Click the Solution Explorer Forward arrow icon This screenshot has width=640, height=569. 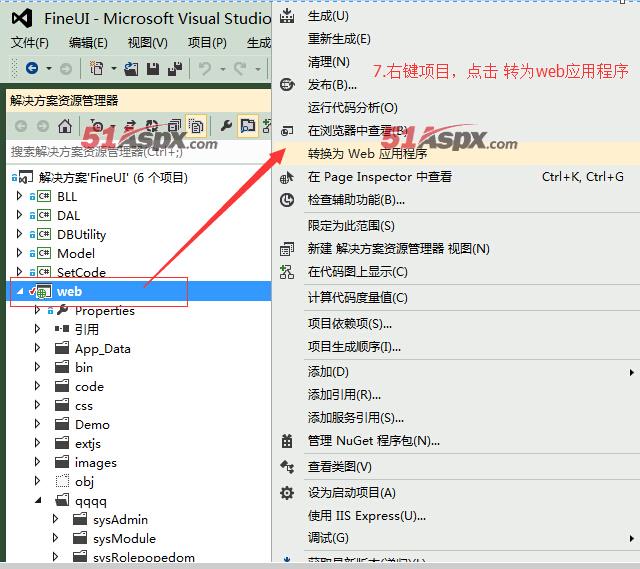(x=43, y=126)
